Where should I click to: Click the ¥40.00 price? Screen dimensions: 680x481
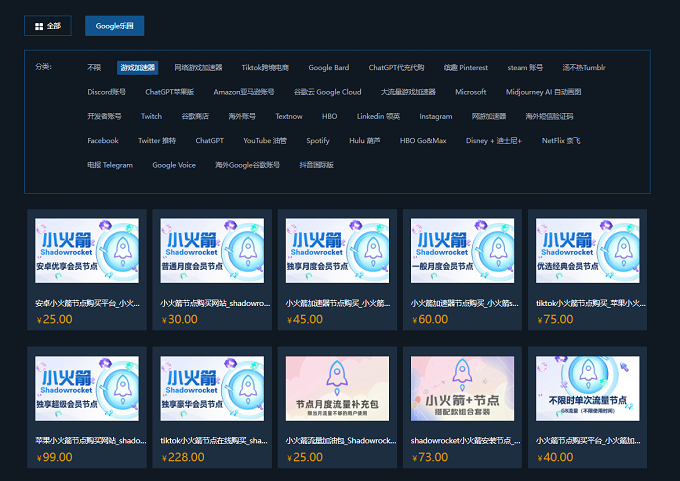click(555, 457)
